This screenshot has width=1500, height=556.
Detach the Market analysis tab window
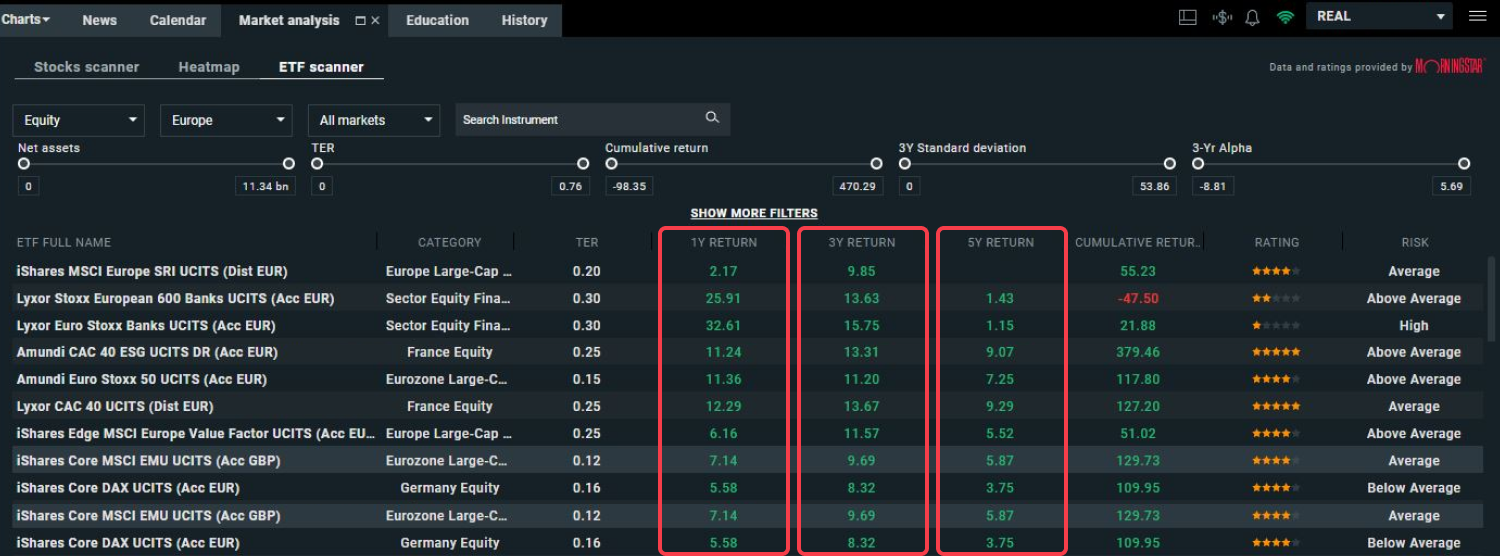tap(360, 20)
